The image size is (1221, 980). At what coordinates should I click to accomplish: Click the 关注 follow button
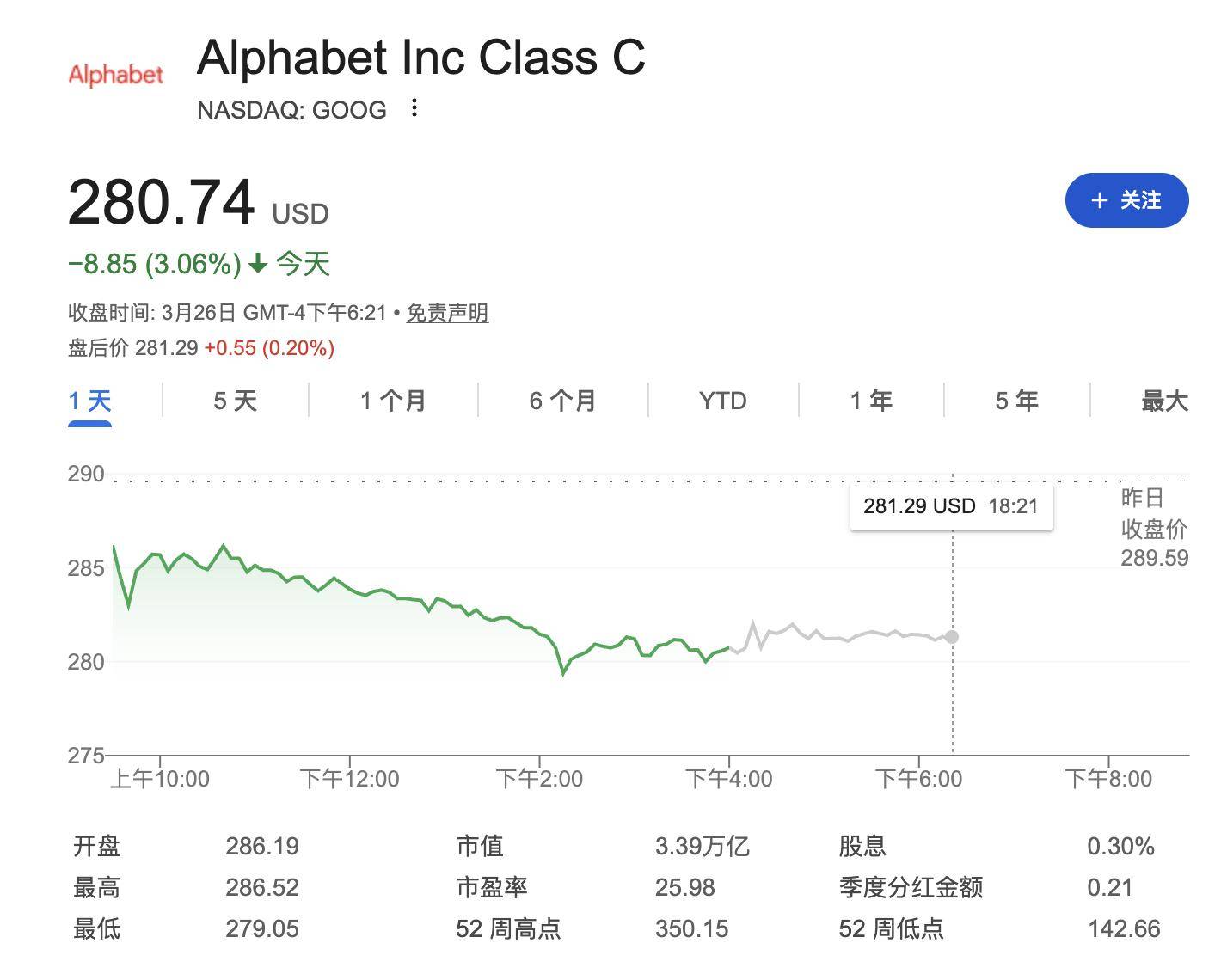(x=1127, y=200)
